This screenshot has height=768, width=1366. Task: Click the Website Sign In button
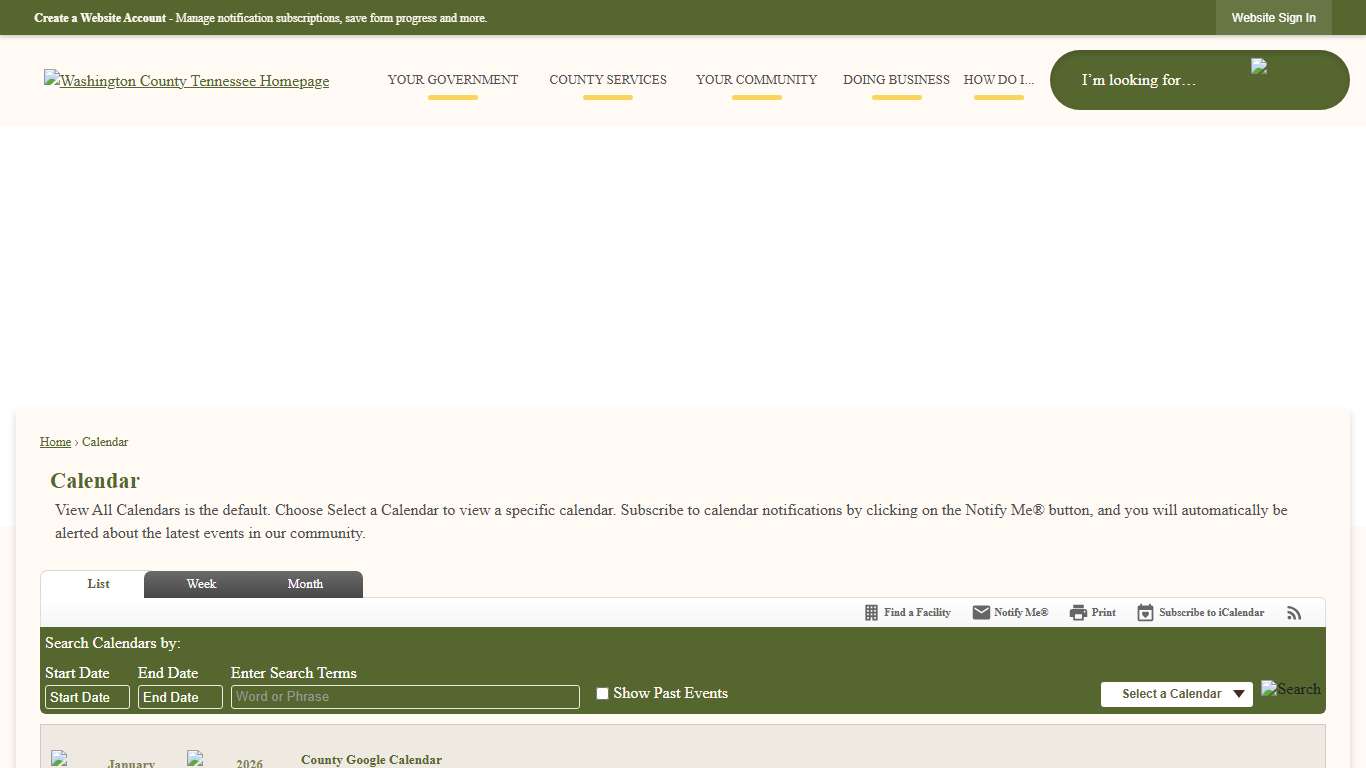(x=1273, y=18)
